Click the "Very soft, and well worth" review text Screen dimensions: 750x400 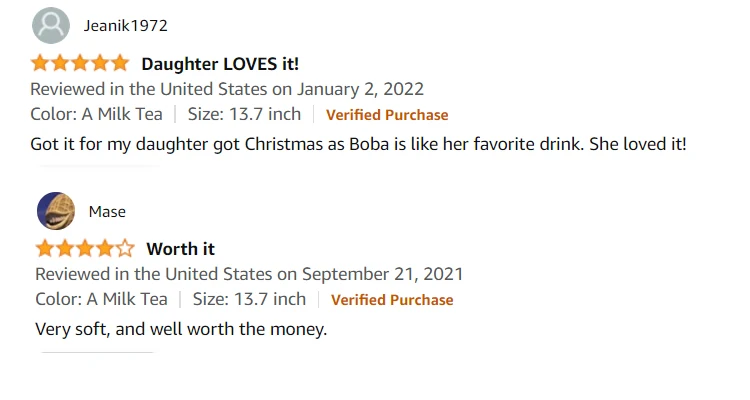(x=181, y=329)
